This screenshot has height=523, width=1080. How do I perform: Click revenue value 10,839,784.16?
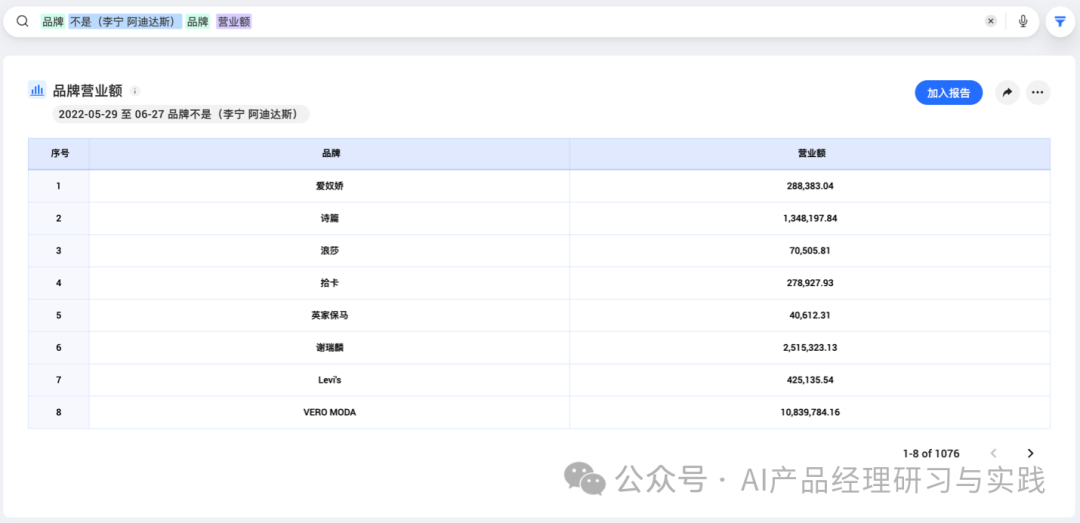point(811,412)
